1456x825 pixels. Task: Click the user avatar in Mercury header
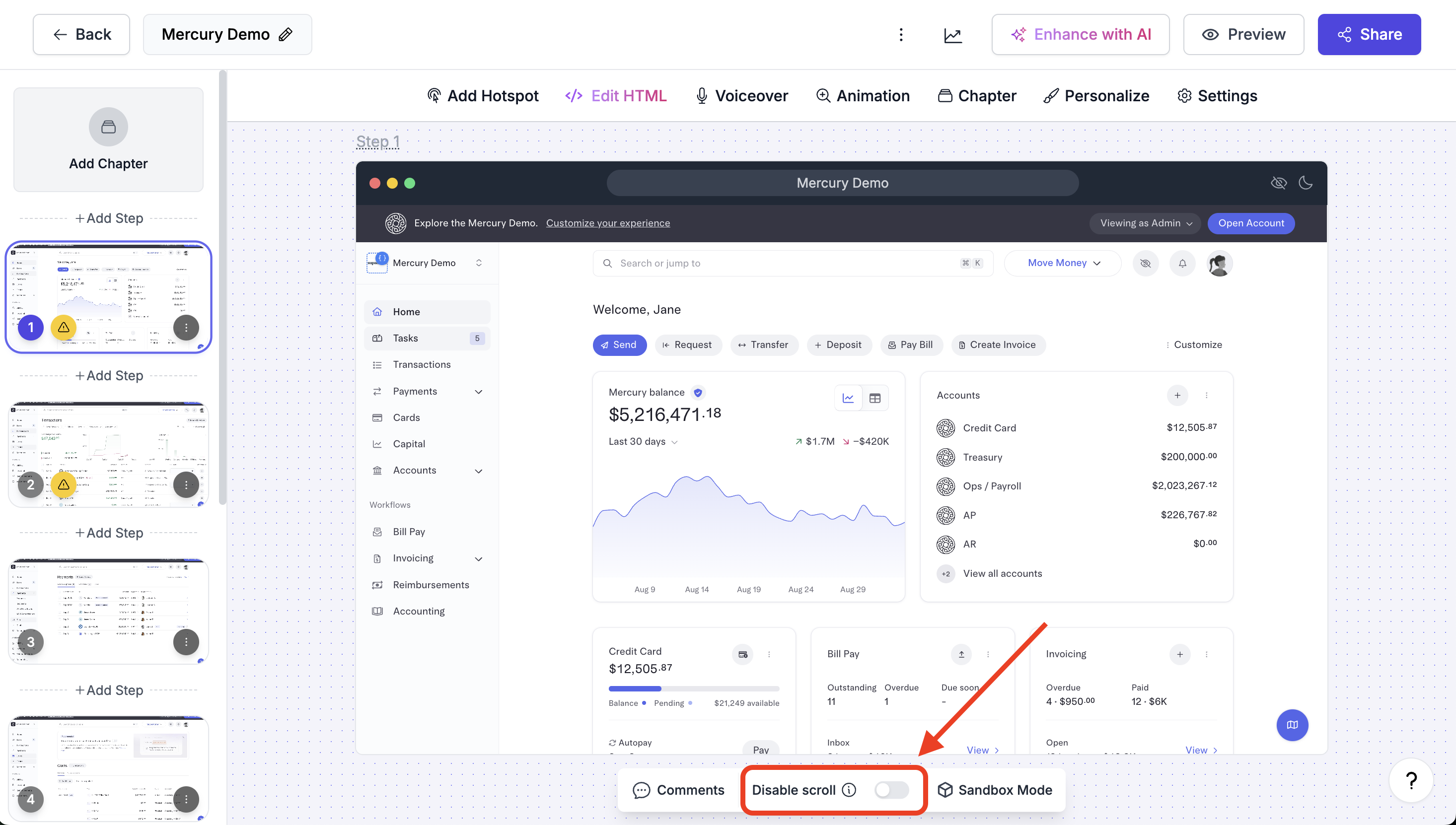point(1219,264)
